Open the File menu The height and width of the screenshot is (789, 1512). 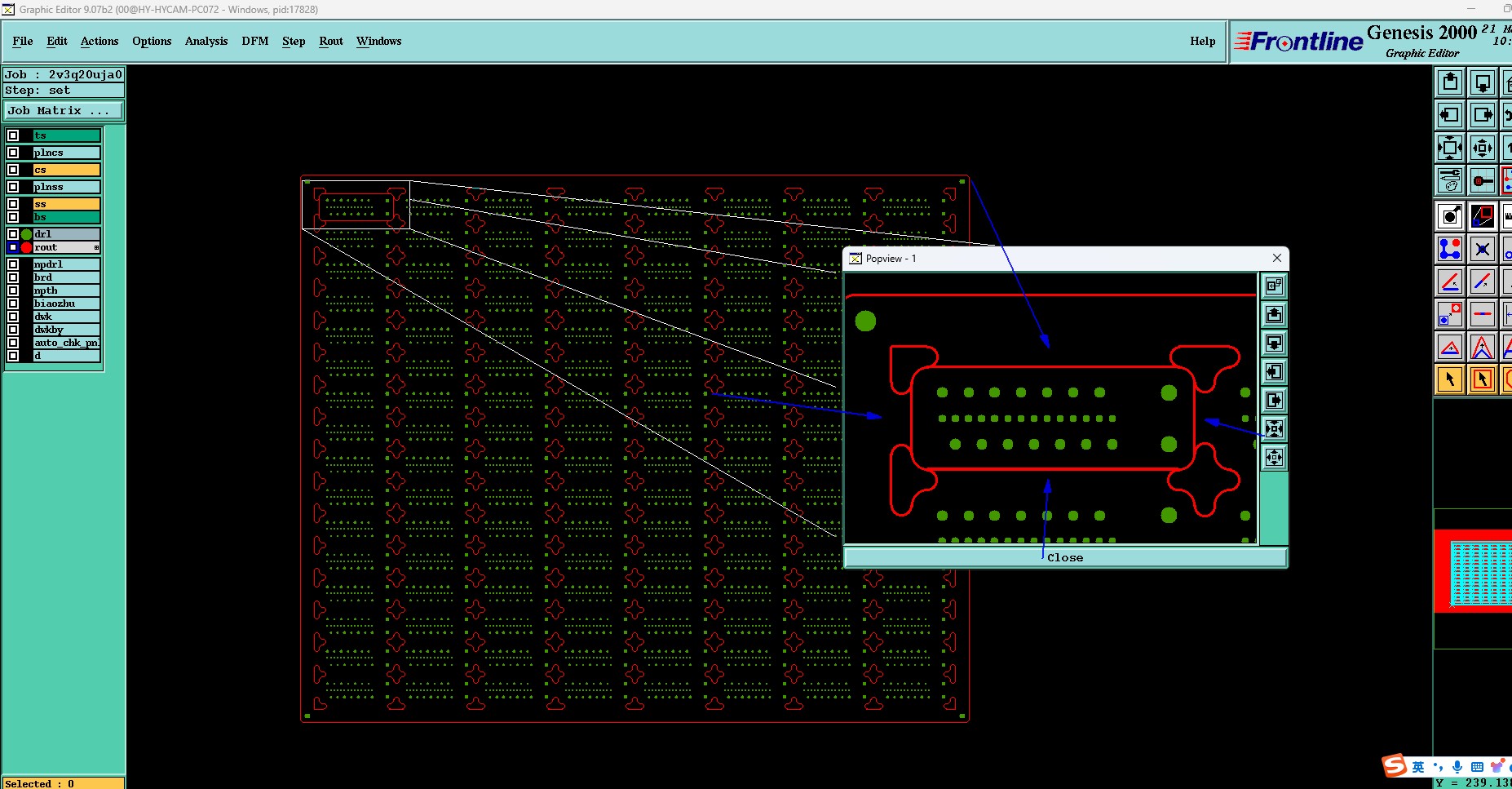pyautogui.click(x=23, y=41)
